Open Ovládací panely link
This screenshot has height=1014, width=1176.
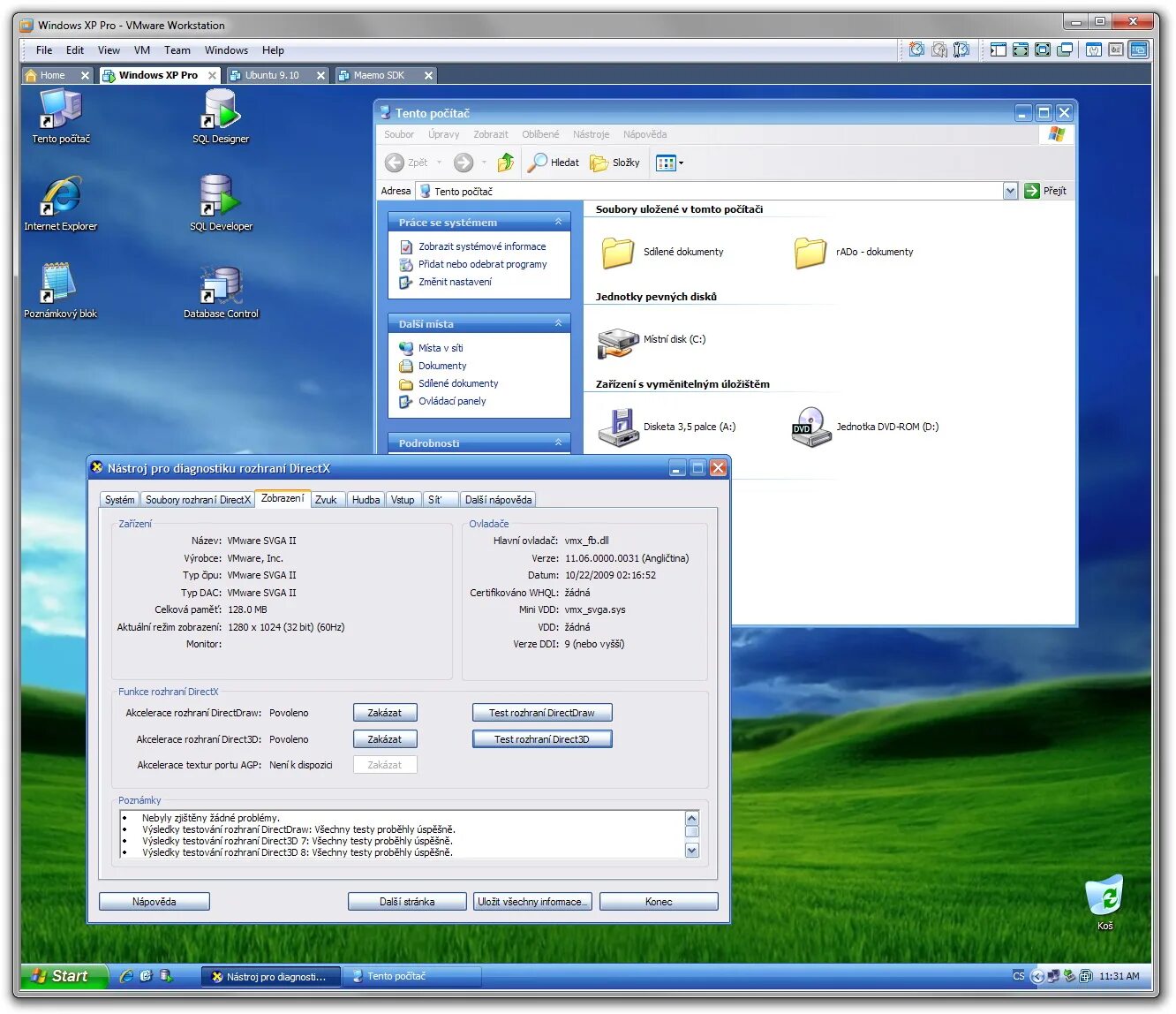pyautogui.click(x=452, y=401)
